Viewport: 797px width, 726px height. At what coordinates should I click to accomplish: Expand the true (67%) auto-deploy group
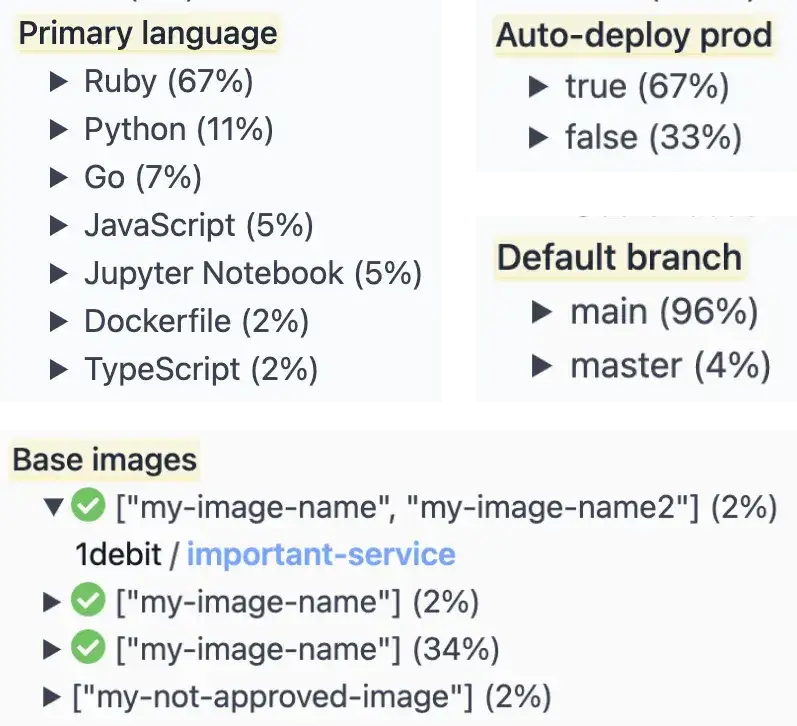539,87
